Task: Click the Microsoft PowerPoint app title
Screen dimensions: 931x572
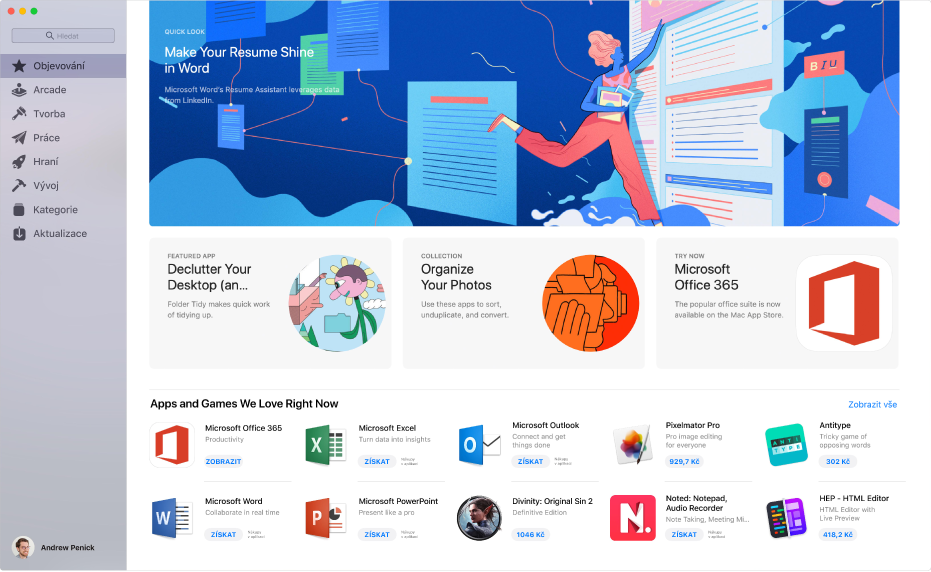Action: tap(398, 501)
